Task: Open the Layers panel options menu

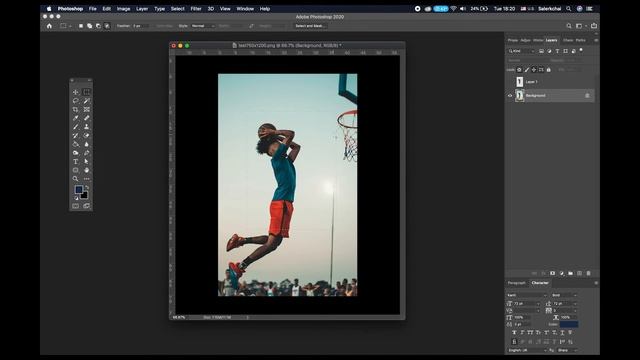Action: pos(596,40)
